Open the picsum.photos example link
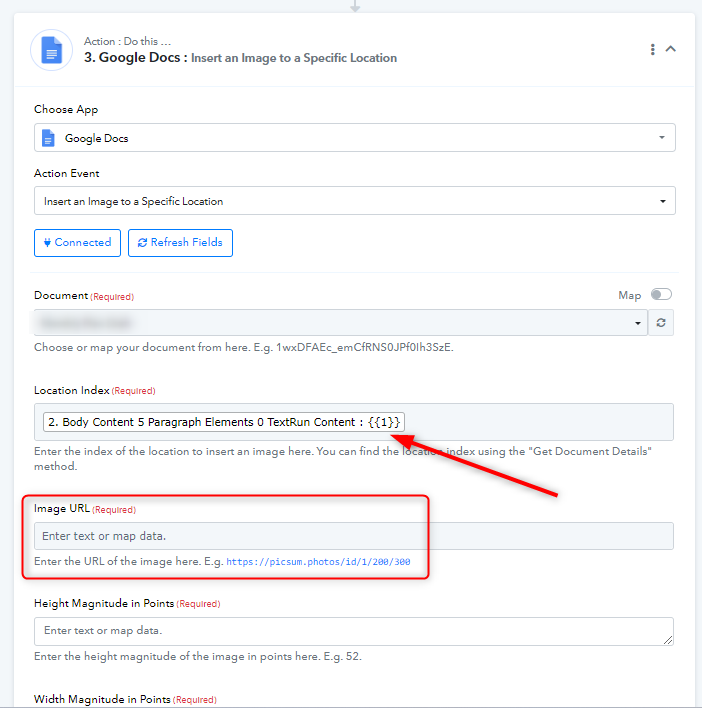This screenshot has width=702, height=708. pyautogui.click(x=318, y=562)
